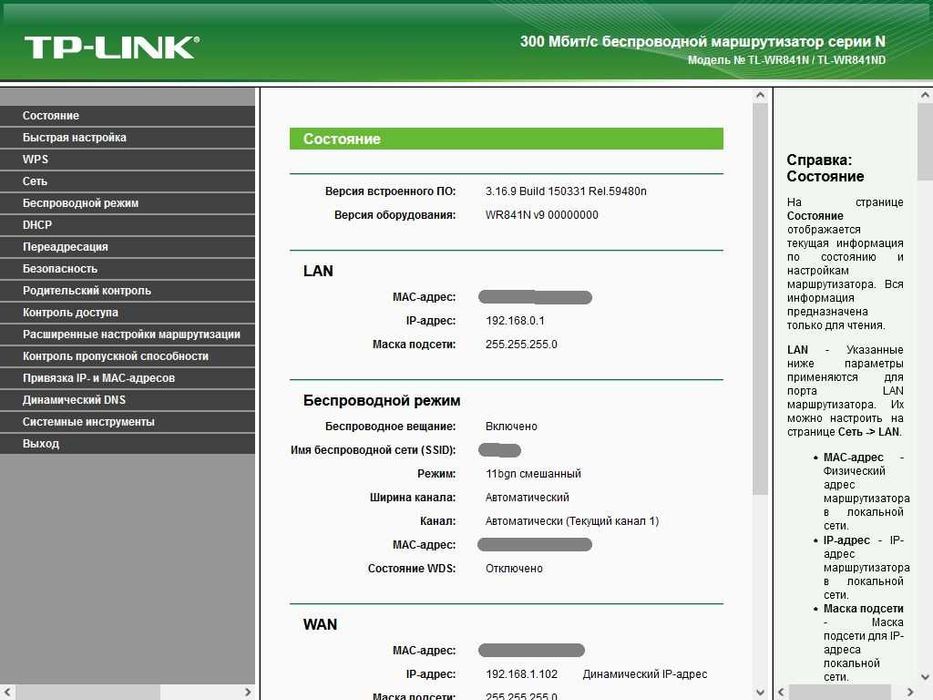
Task: Click the WAN section heading
Action: (320, 624)
